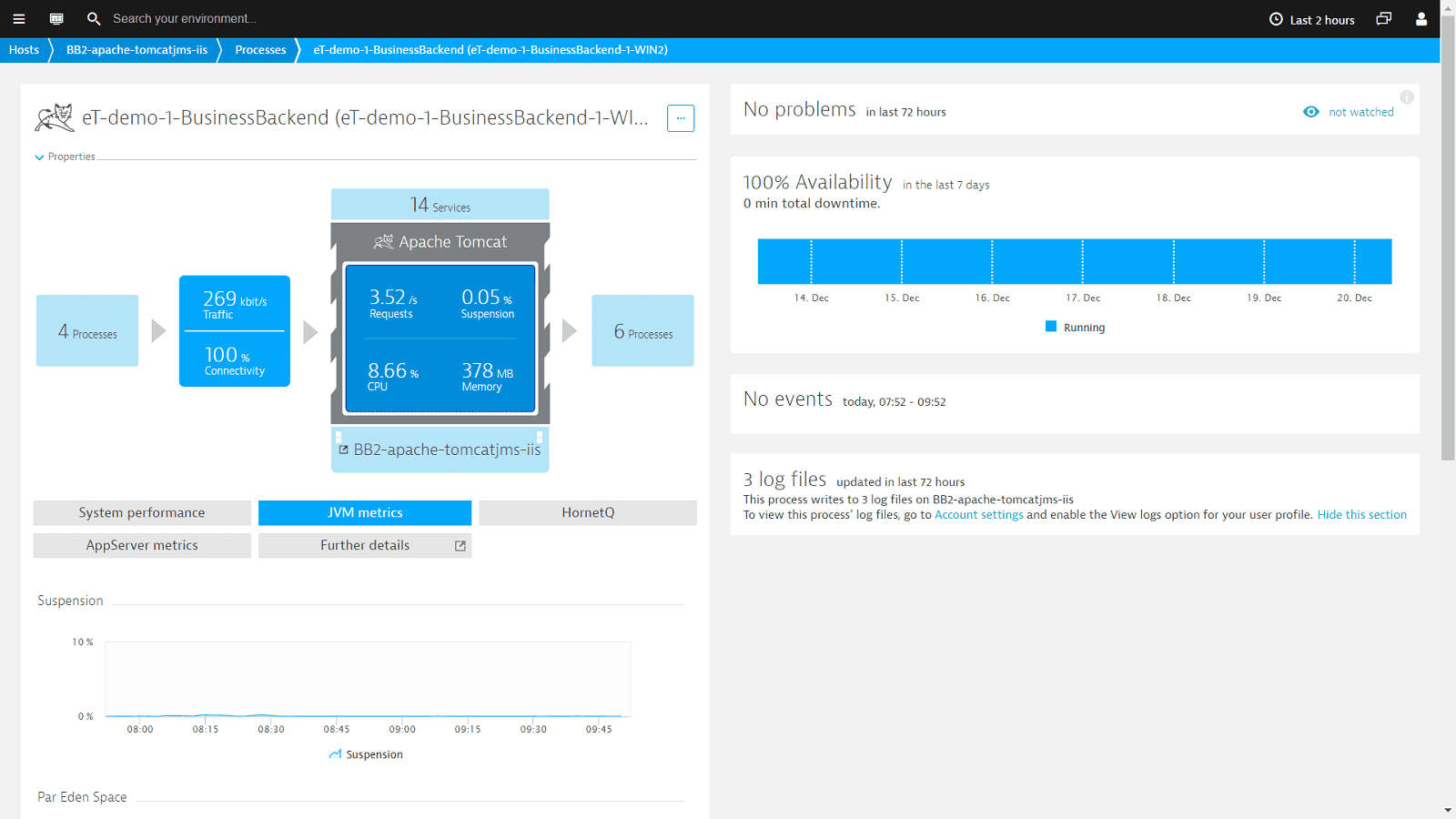Open the Last 2 hours timeframe selector
Image resolution: width=1456 pixels, height=819 pixels.
tap(1312, 19)
